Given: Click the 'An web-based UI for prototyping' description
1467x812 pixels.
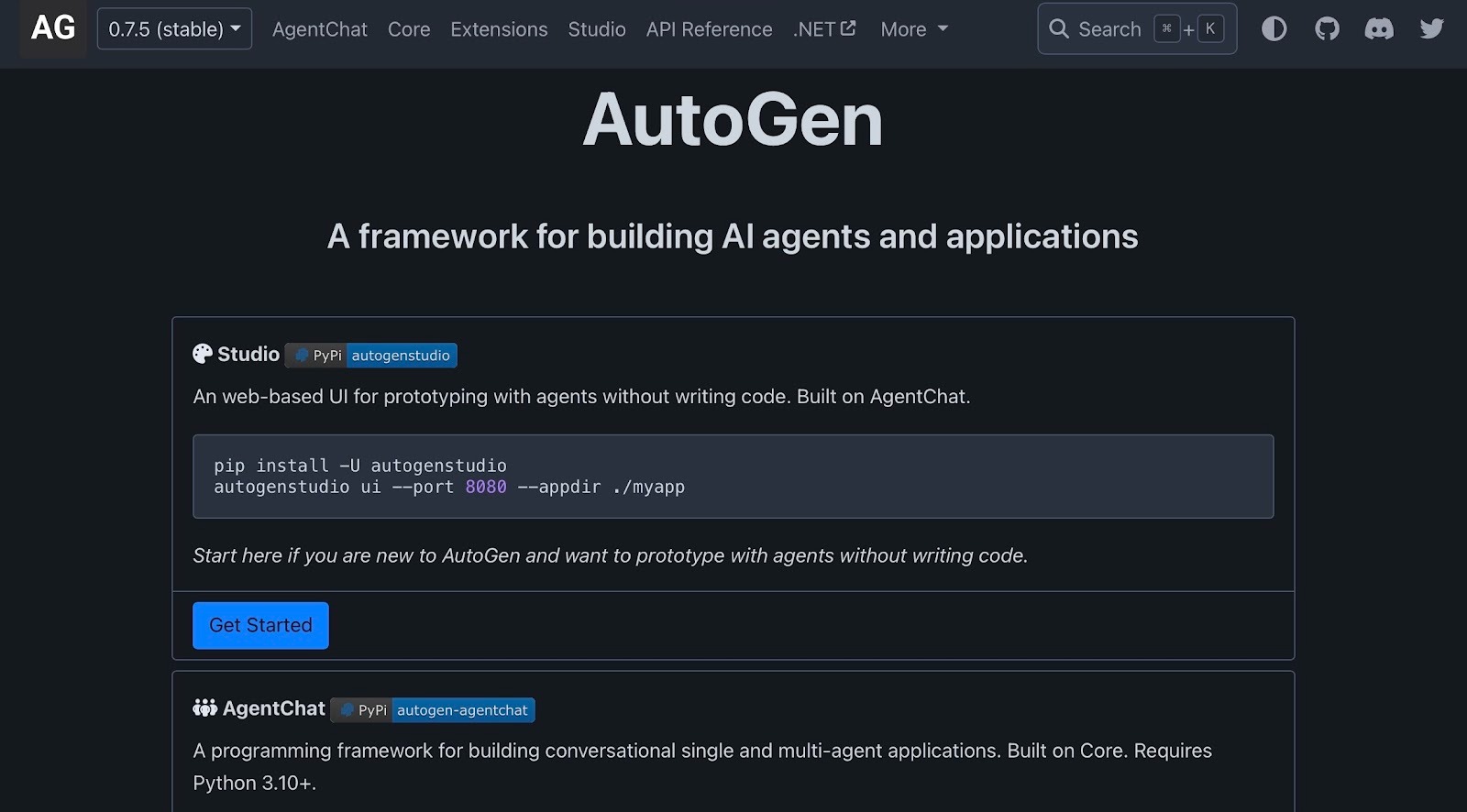Looking at the screenshot, I should pyautogui.click(x=581, y=397).
